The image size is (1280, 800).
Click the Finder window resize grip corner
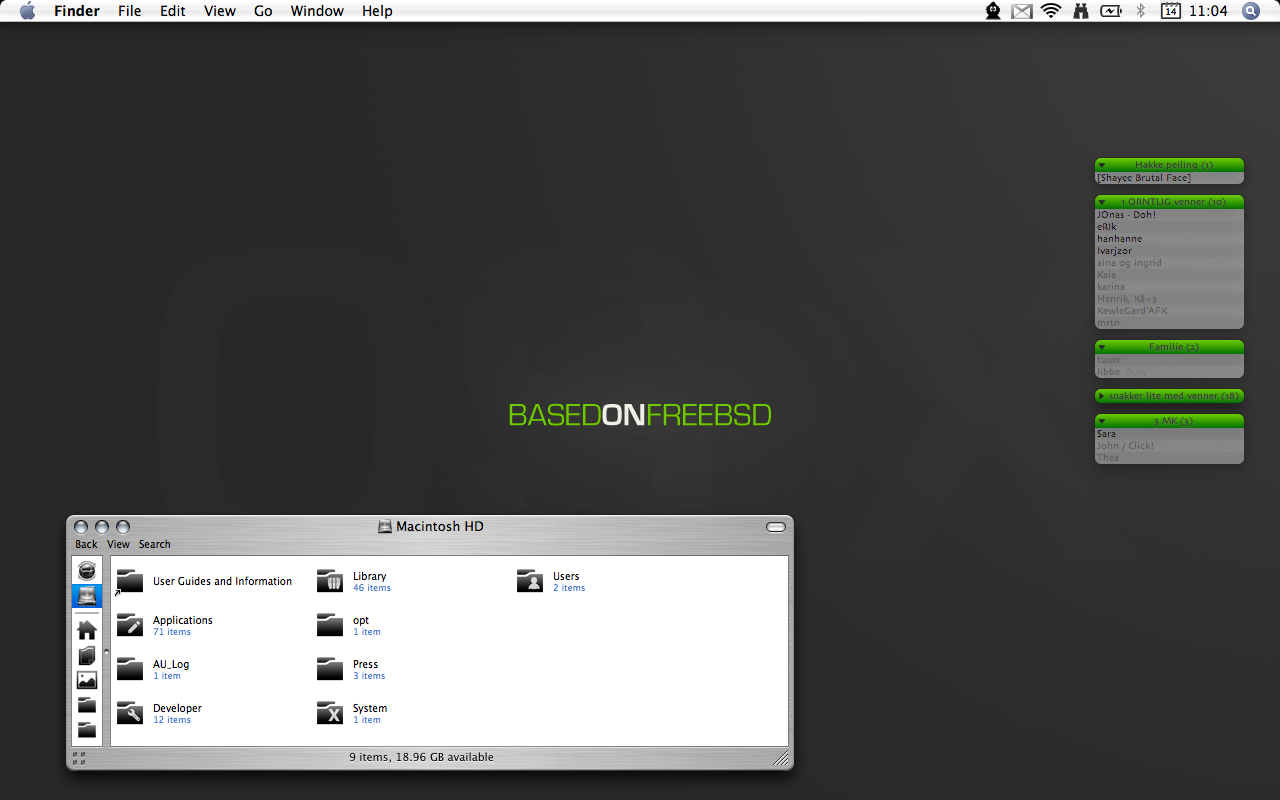pyautogui.click(x=781, y=759)
